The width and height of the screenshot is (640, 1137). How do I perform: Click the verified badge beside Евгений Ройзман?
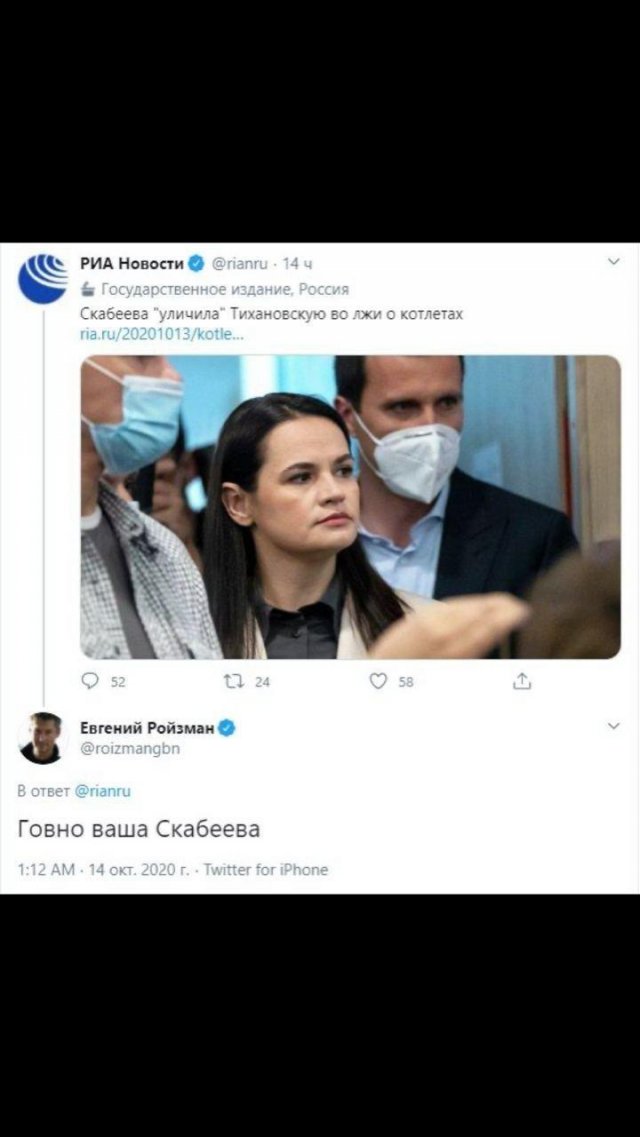(227, 728)
